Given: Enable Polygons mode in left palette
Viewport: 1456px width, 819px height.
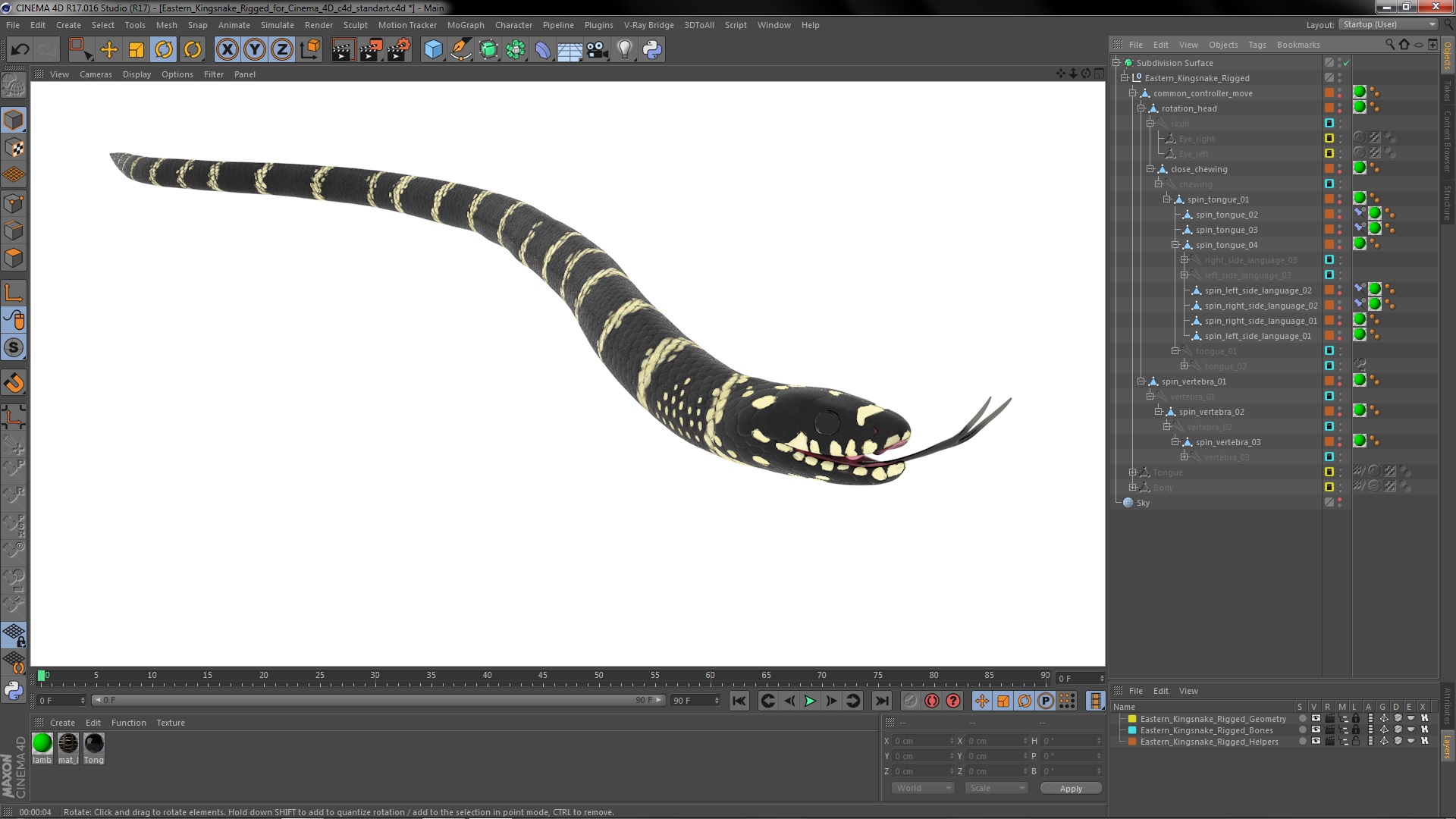Looking at the screenshot, I should click(x=14, y=258).
